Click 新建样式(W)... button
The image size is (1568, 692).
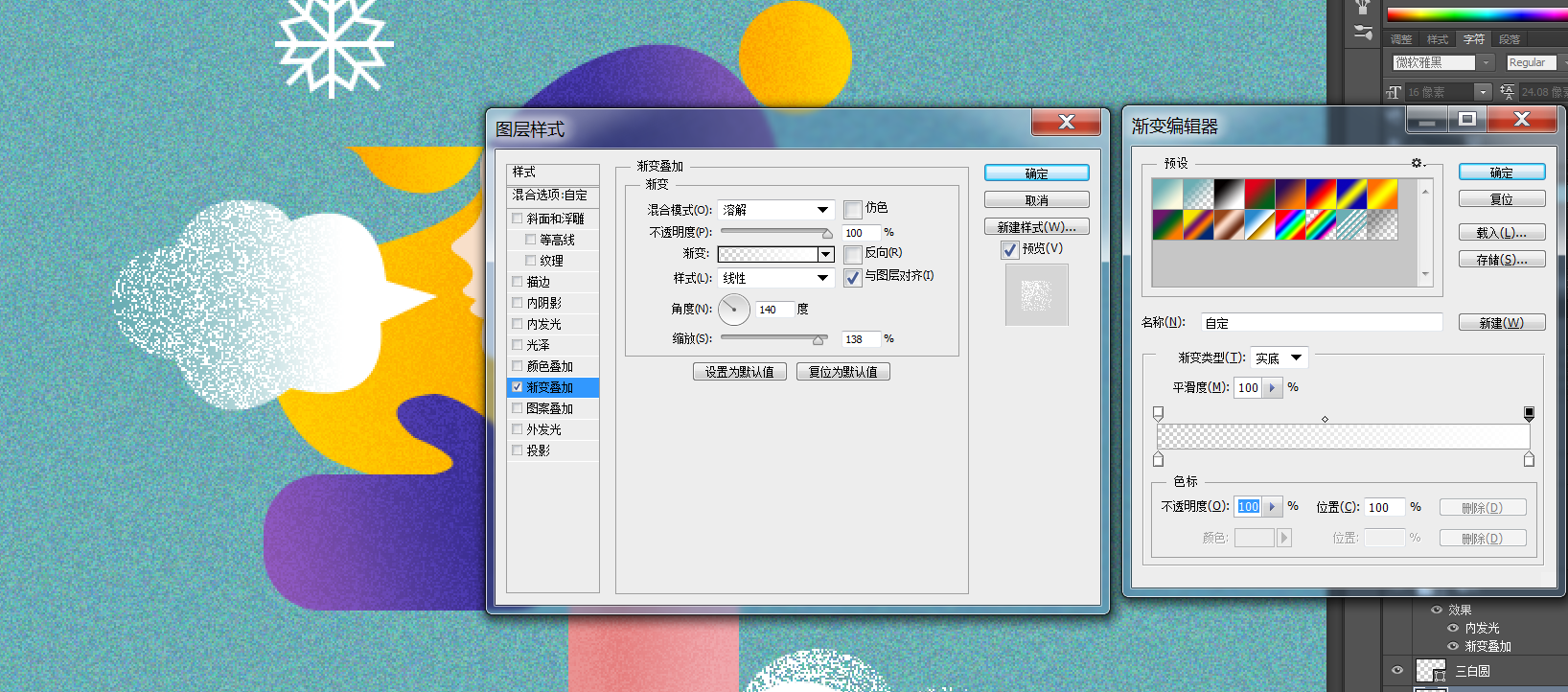(x=1036, y=227)
